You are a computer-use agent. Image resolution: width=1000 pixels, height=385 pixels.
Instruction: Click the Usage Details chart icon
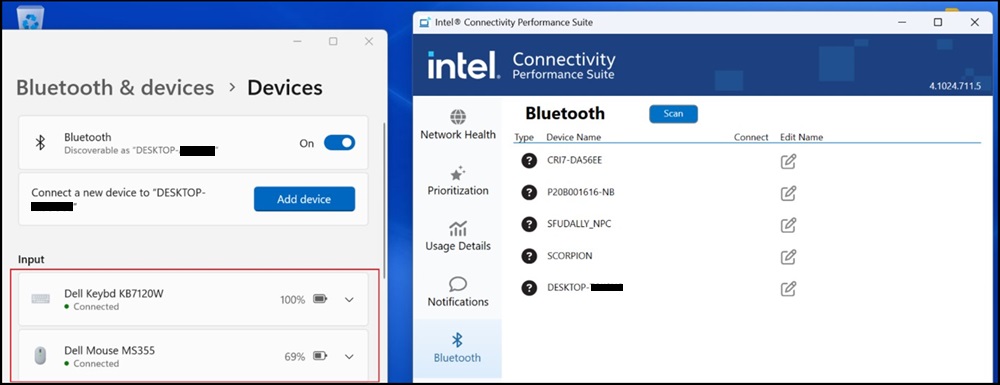(458, 228)
